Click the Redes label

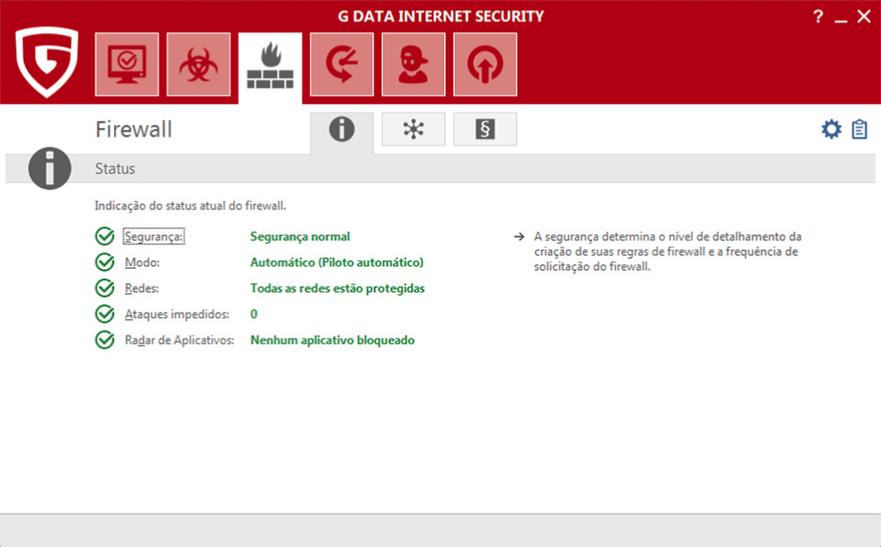pos(142,288)
